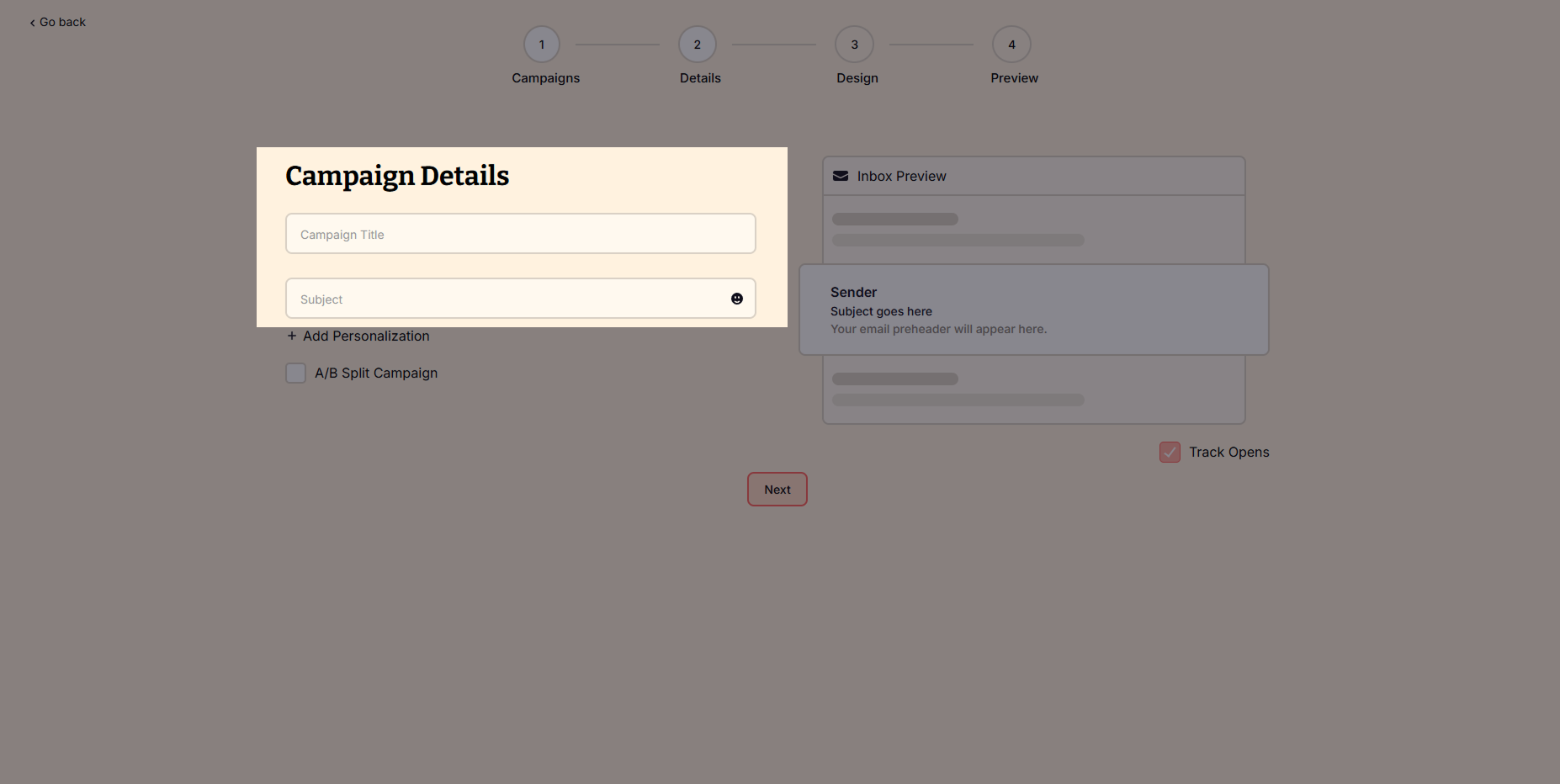This screenshot has width=1560, height=784.
Task: Go back to the previous page
Action: click(62, 22)
